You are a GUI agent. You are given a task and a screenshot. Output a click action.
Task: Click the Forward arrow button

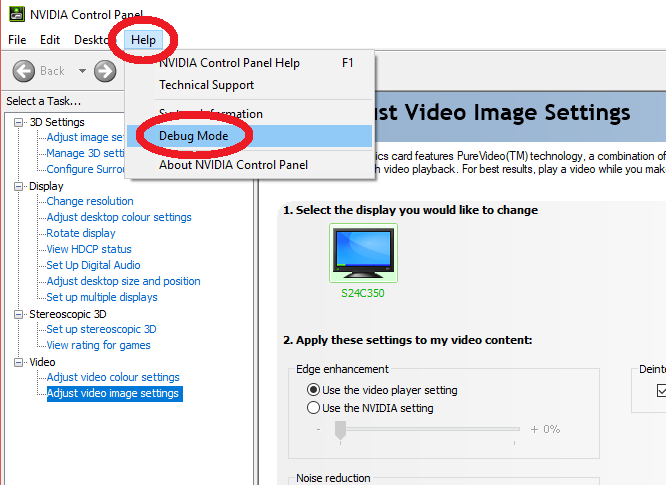pos(105,70)
